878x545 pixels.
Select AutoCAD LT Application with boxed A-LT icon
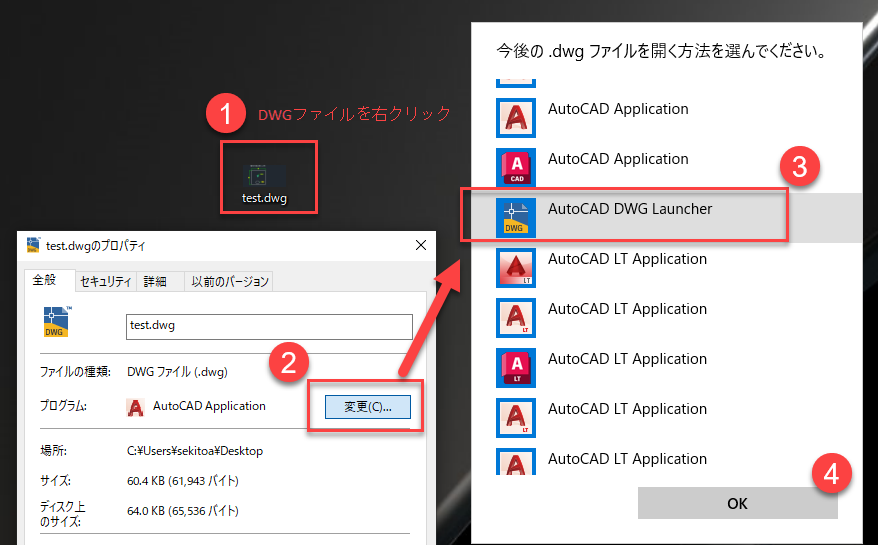click(x=666, y=367)
